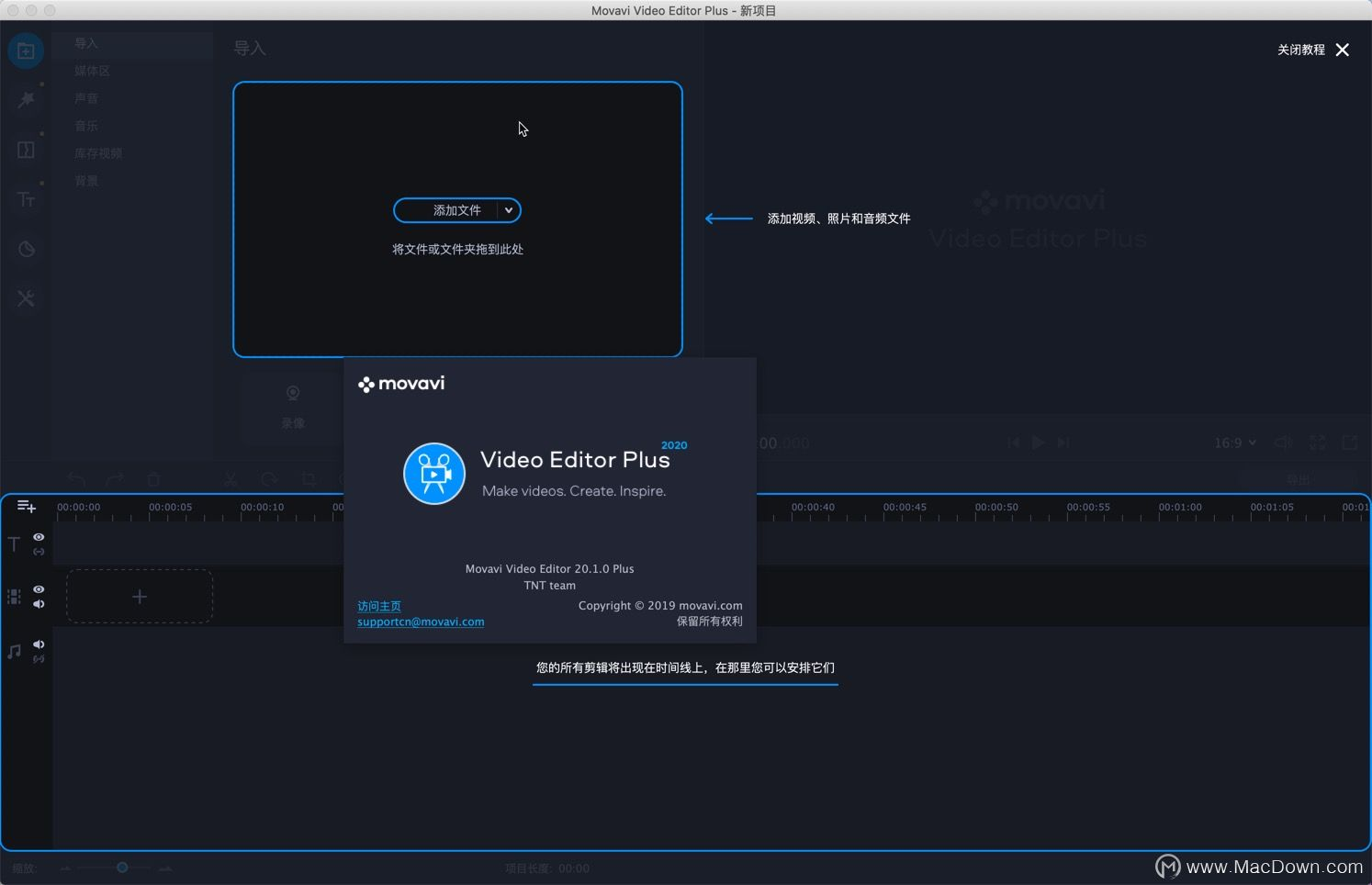Screen dimensions: 1372x885
Task: Click the 'TNT team' text in About dialog
Action: click(549, 586)
